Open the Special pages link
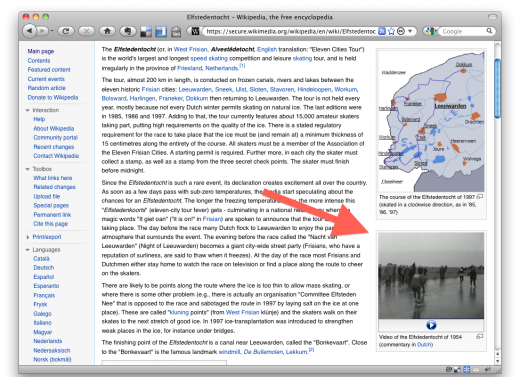Image resolution: width=520 pixels, height=377 pixels. [51, 205]
